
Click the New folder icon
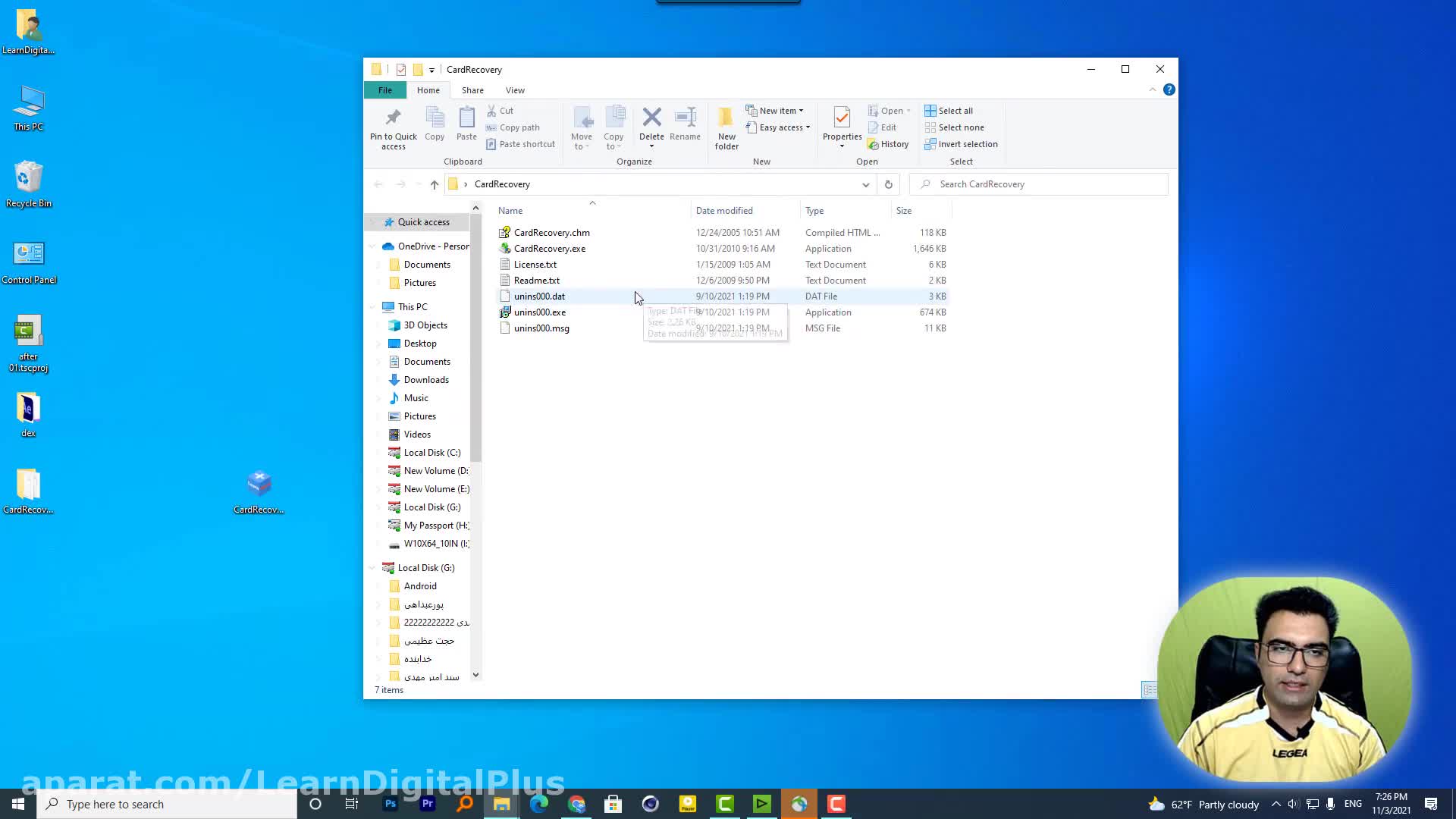pyautogui.click(x=726, y=118)
